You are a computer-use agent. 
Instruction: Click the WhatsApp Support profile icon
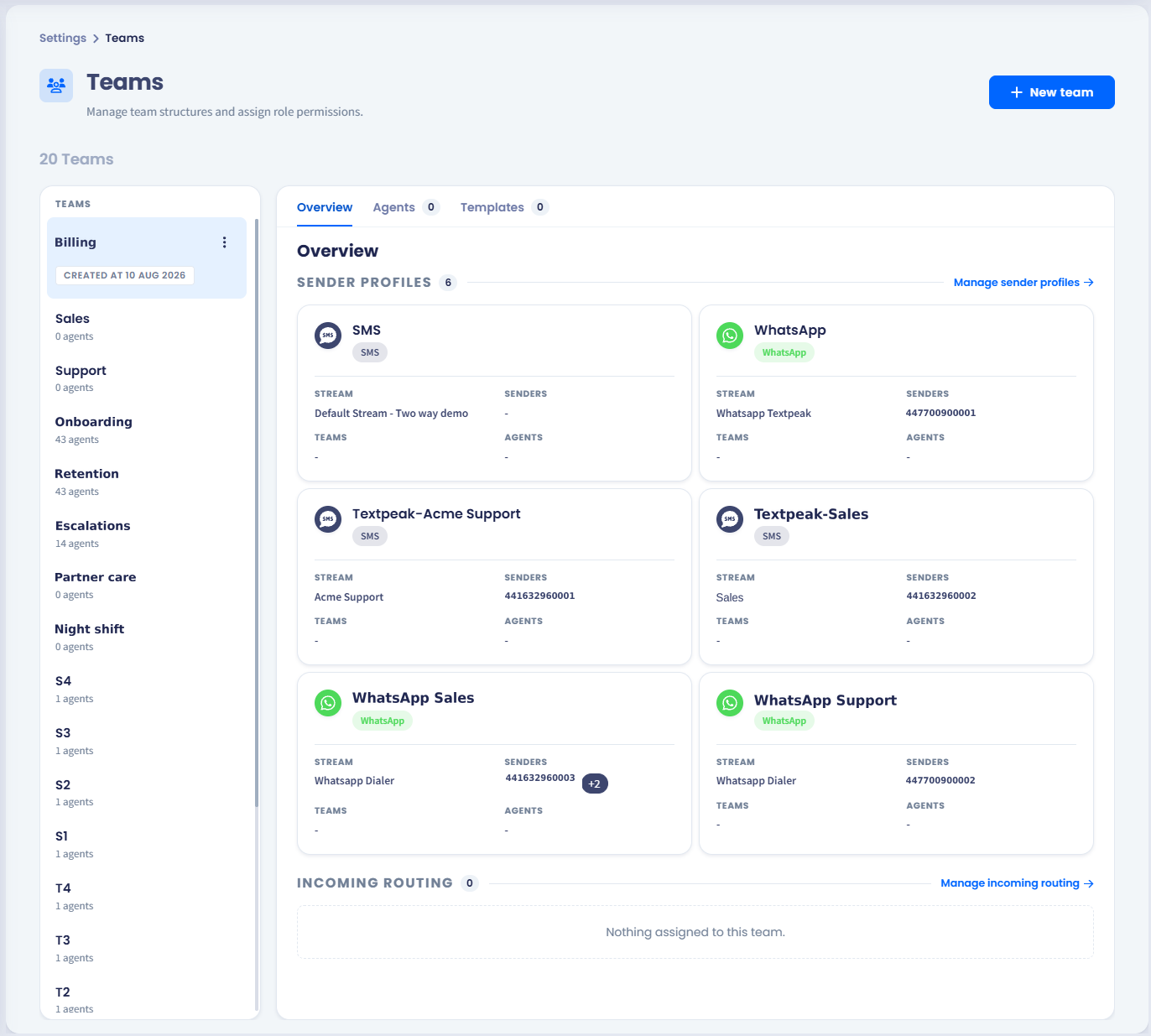[730, 703]
